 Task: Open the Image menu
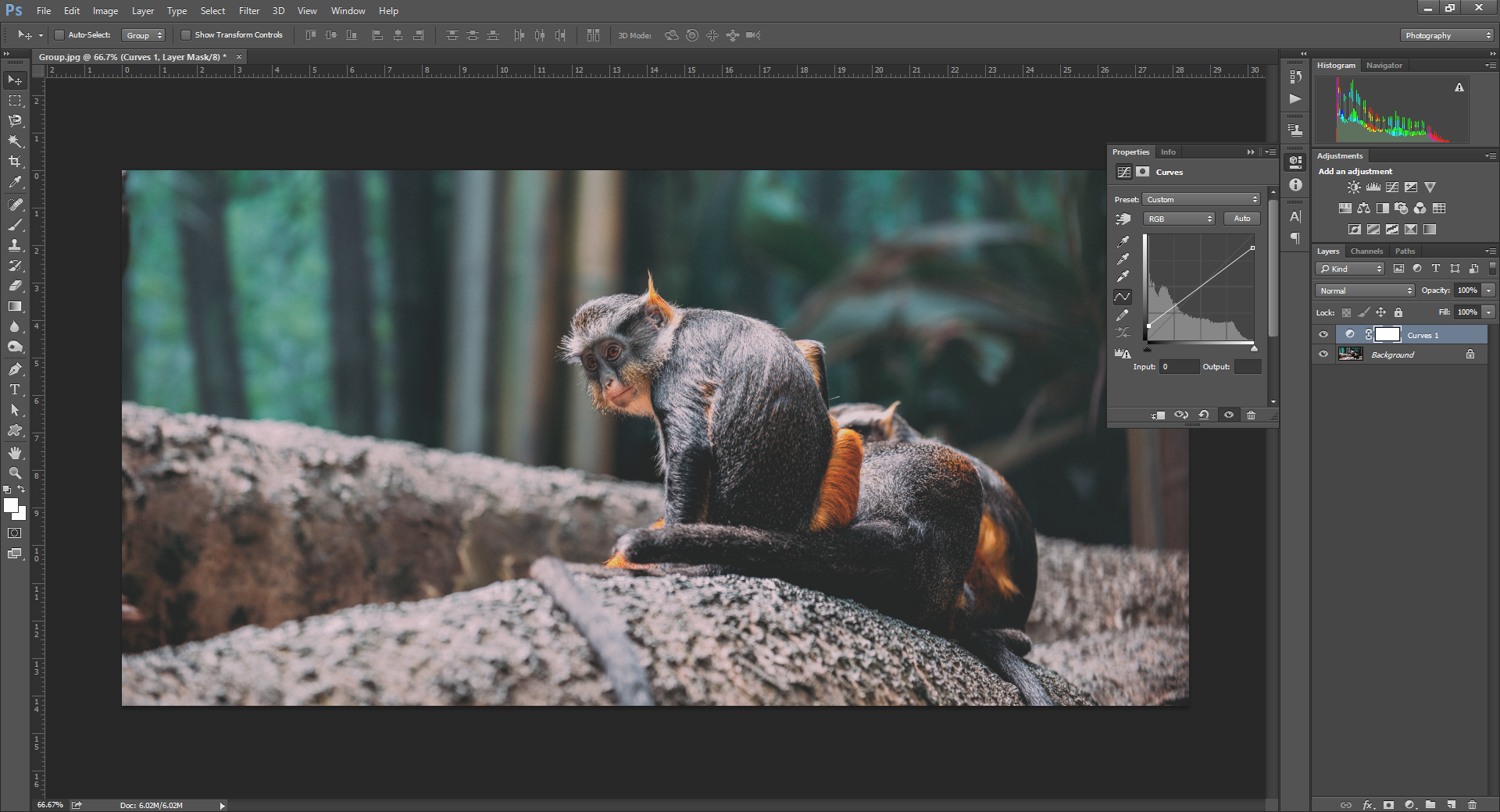(x=105, y=11)
